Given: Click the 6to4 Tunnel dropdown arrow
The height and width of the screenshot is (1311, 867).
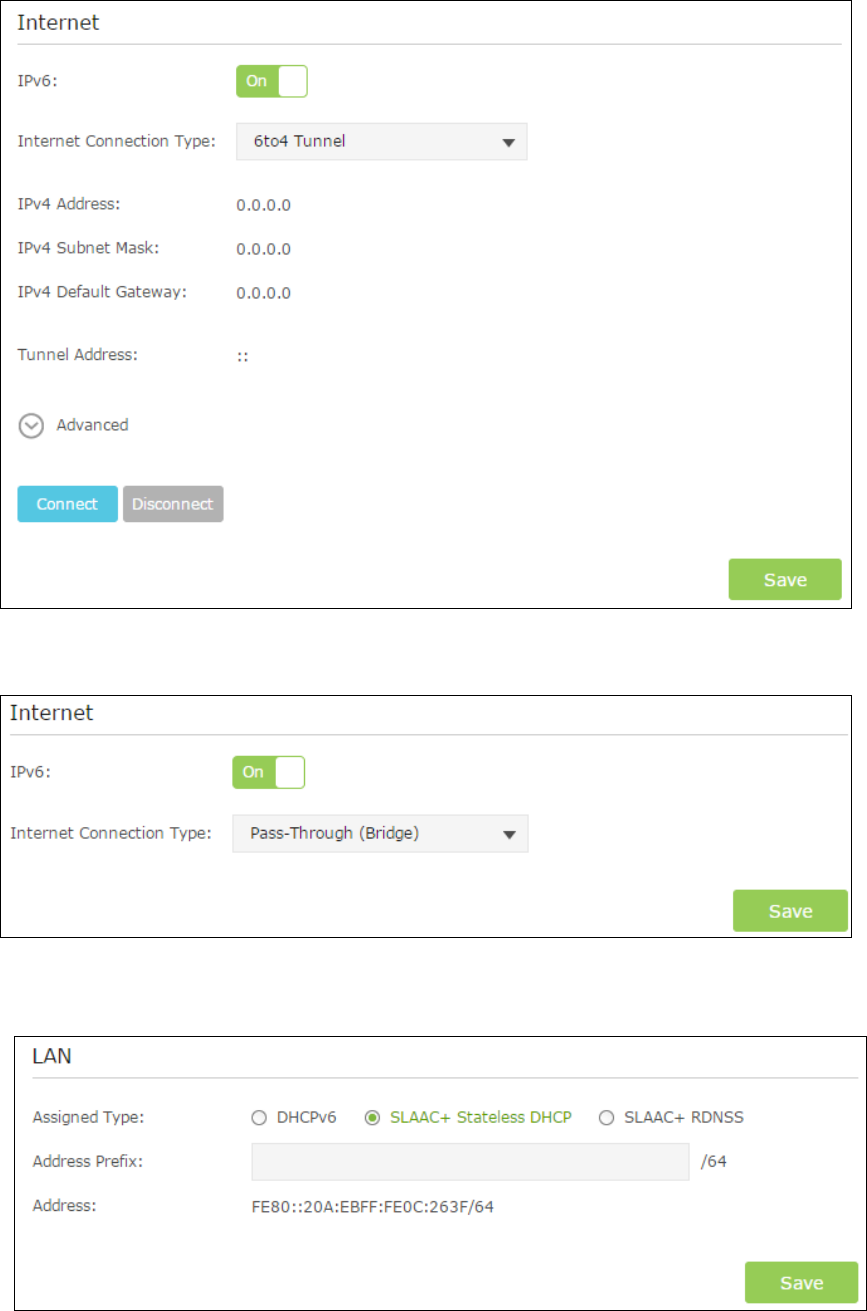Looking at the screenshot, I should click(x=508, y=142).
